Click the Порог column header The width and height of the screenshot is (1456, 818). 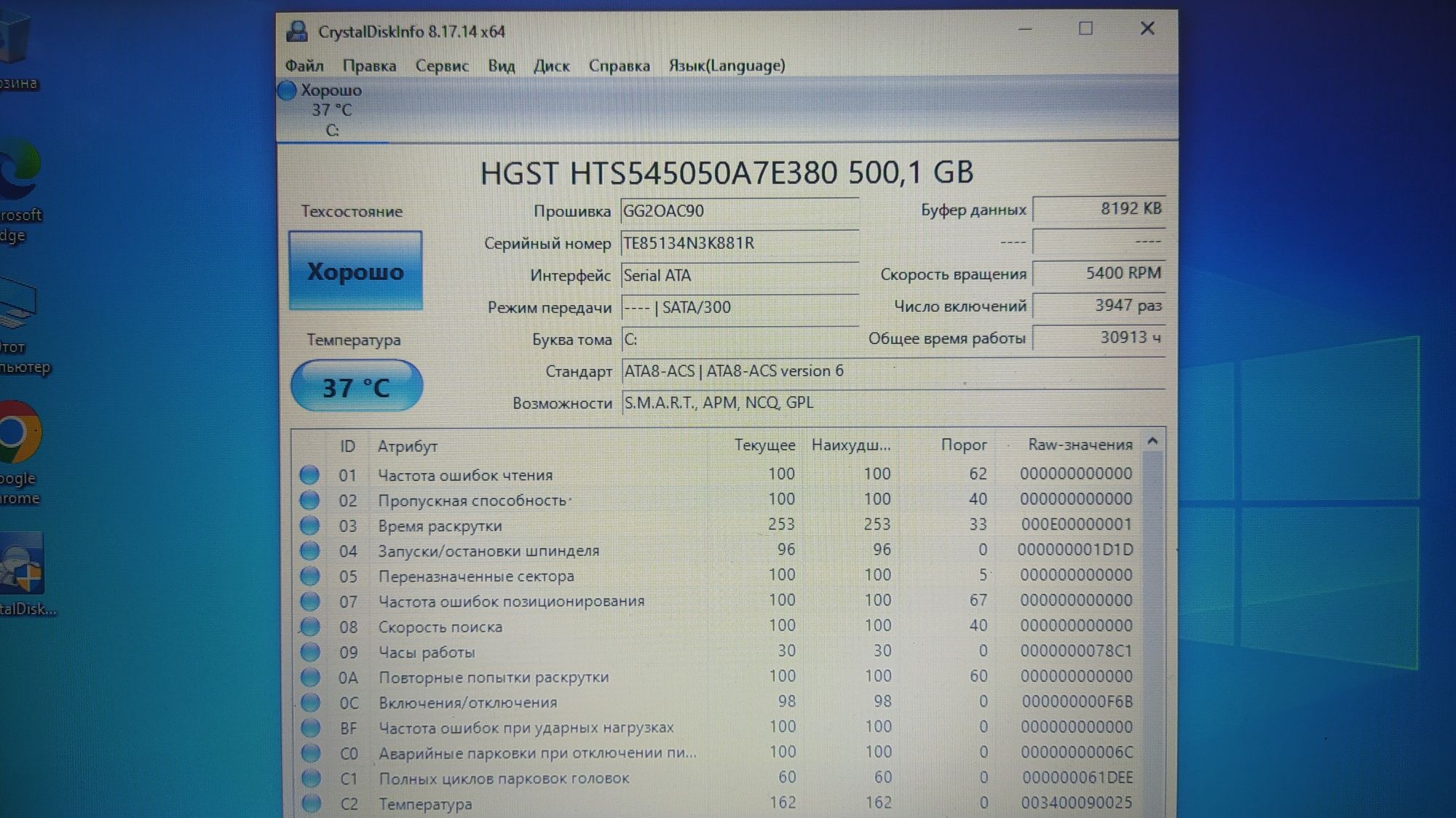[964, 445]
